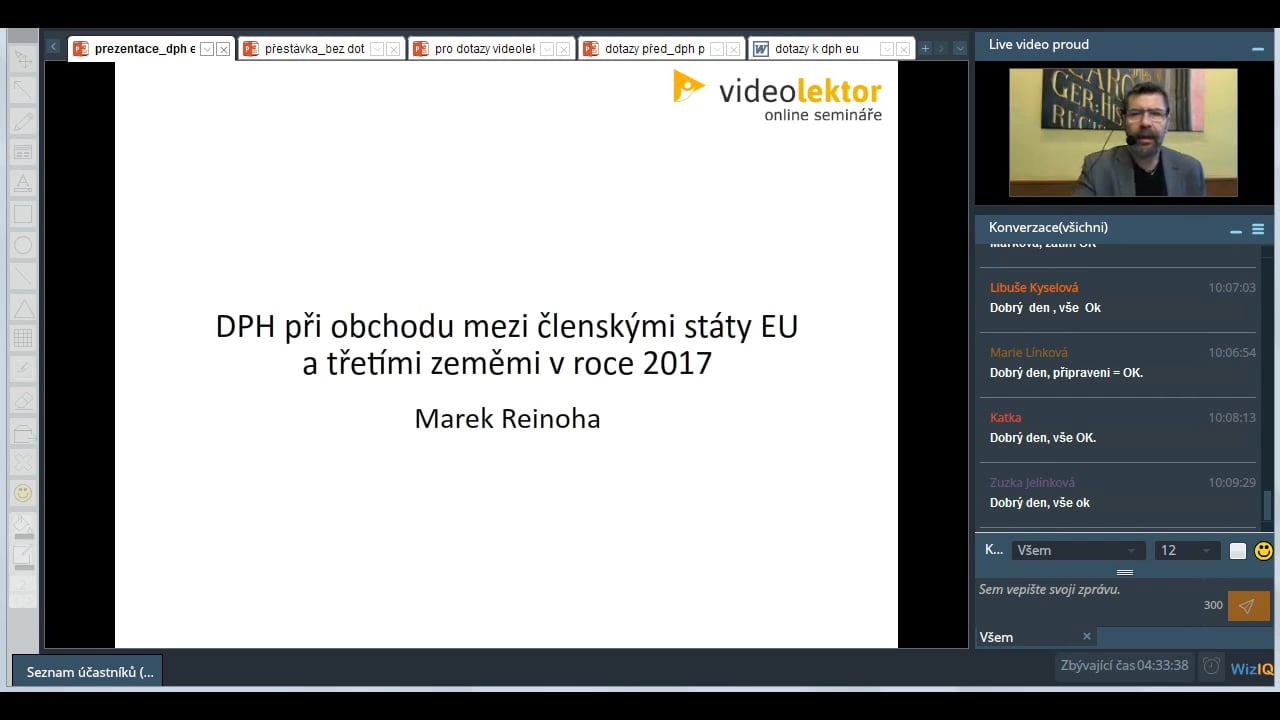Screen dimensions: 1280x720
Task: Open dropdown arrow on dotazy před_dph tab
Action: [x=717, y=49]
